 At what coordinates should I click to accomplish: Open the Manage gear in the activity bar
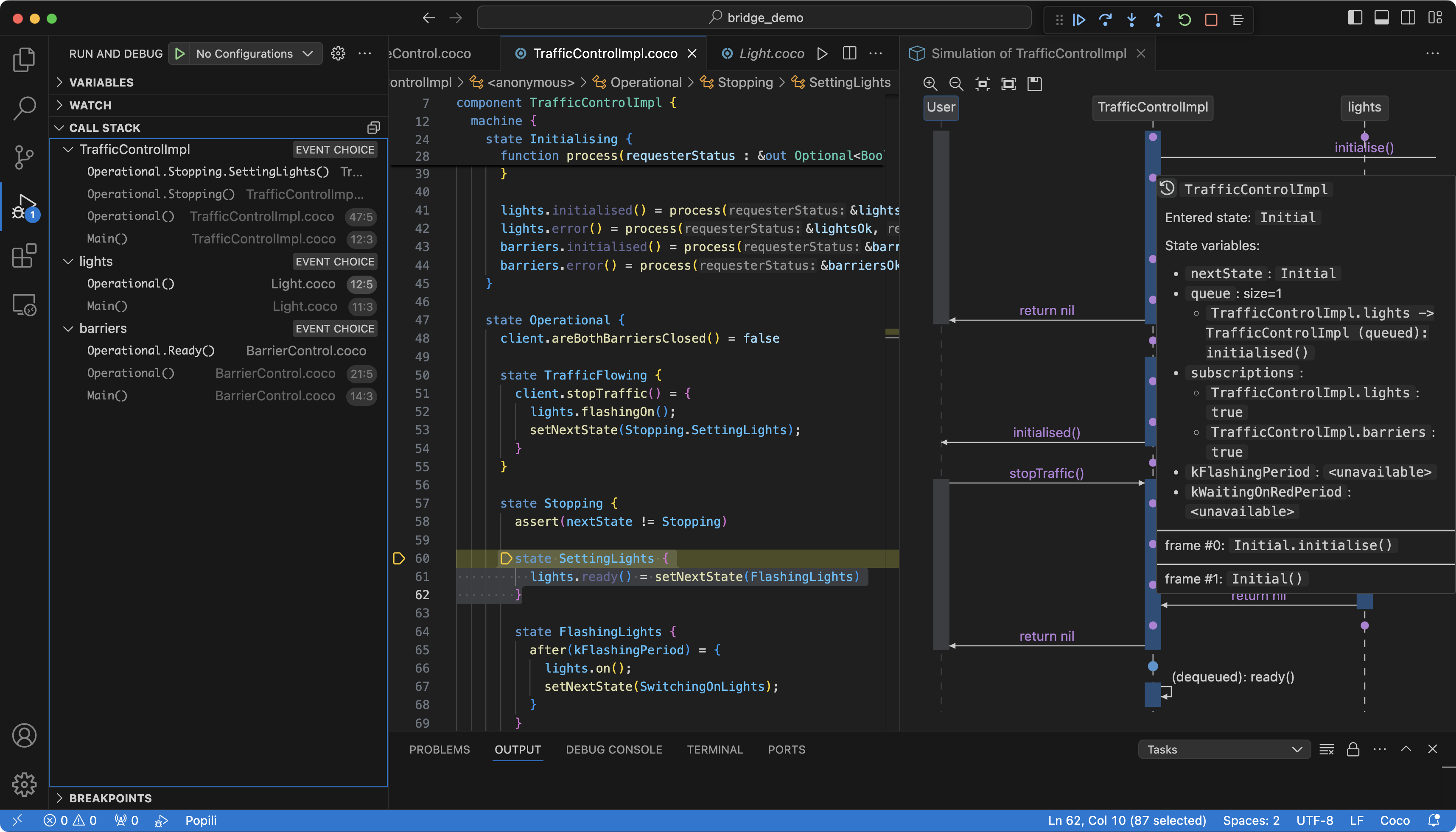point(24,785)
